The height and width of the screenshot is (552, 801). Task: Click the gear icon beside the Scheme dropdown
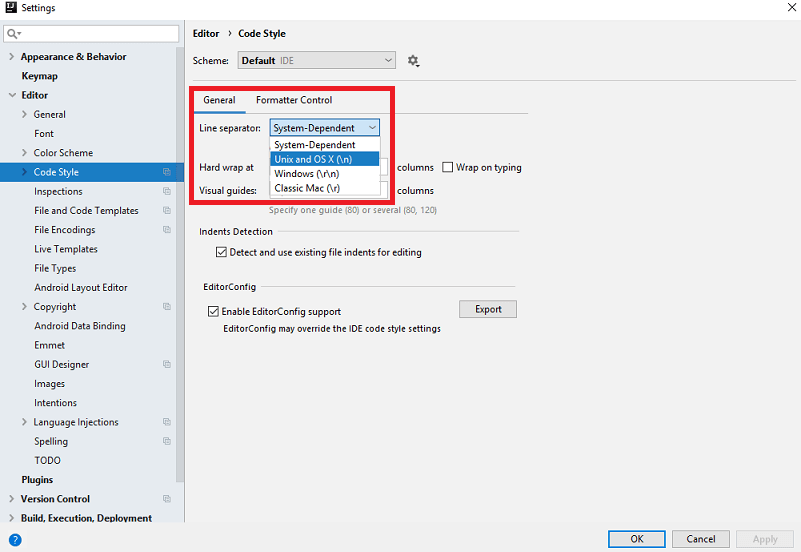pos(413,61)
